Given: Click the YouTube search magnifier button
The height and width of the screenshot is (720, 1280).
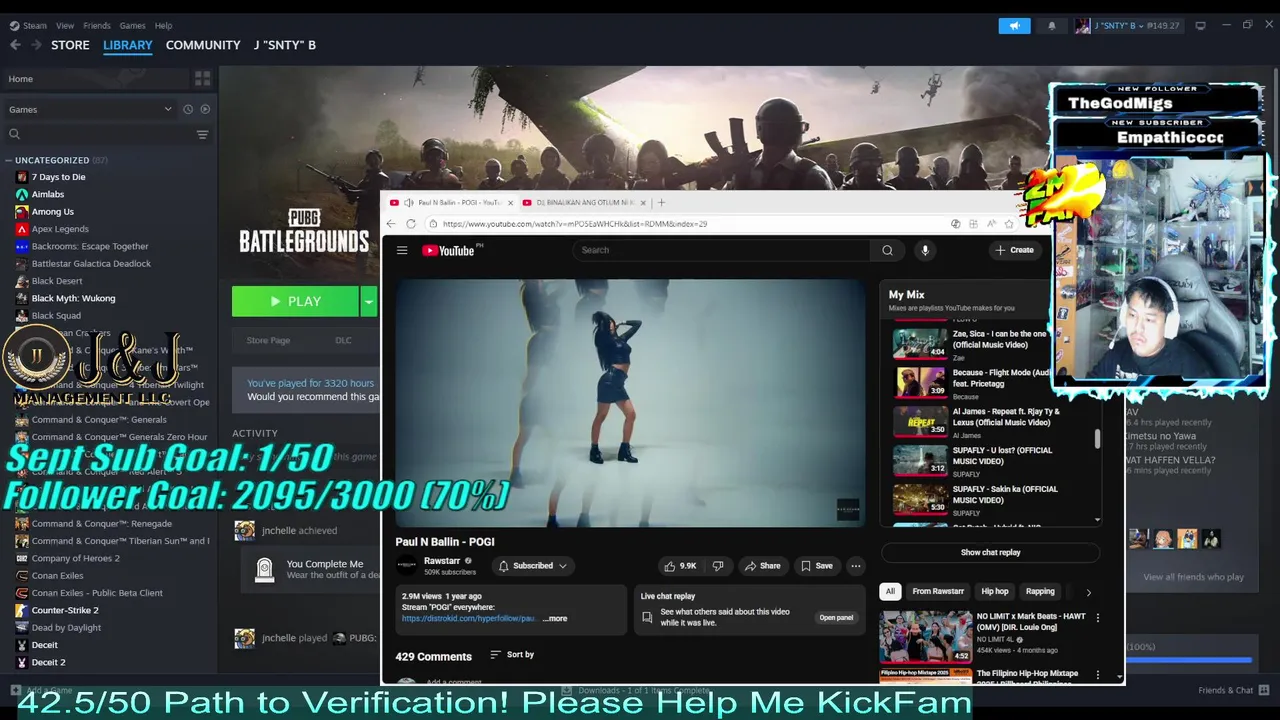Looking at the screenshot, I should tap(887, 250).
